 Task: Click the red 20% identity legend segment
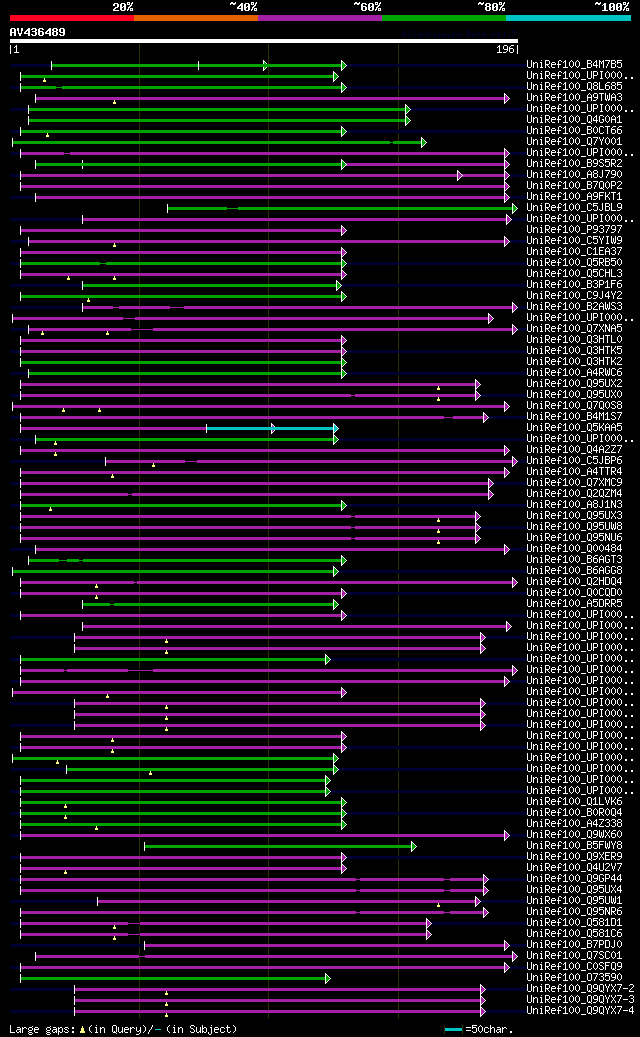(72, 18)
